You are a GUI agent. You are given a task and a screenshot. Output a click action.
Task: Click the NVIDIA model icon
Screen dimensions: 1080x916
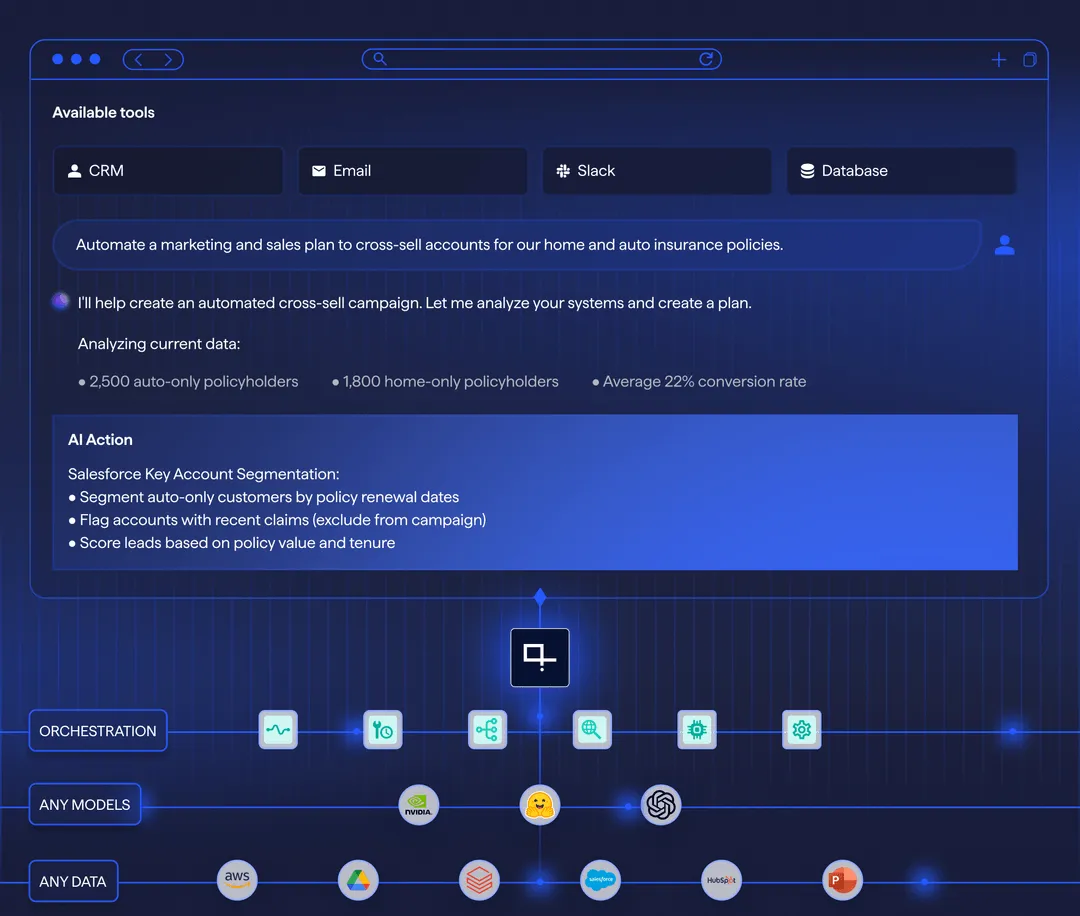pos(419,804)
